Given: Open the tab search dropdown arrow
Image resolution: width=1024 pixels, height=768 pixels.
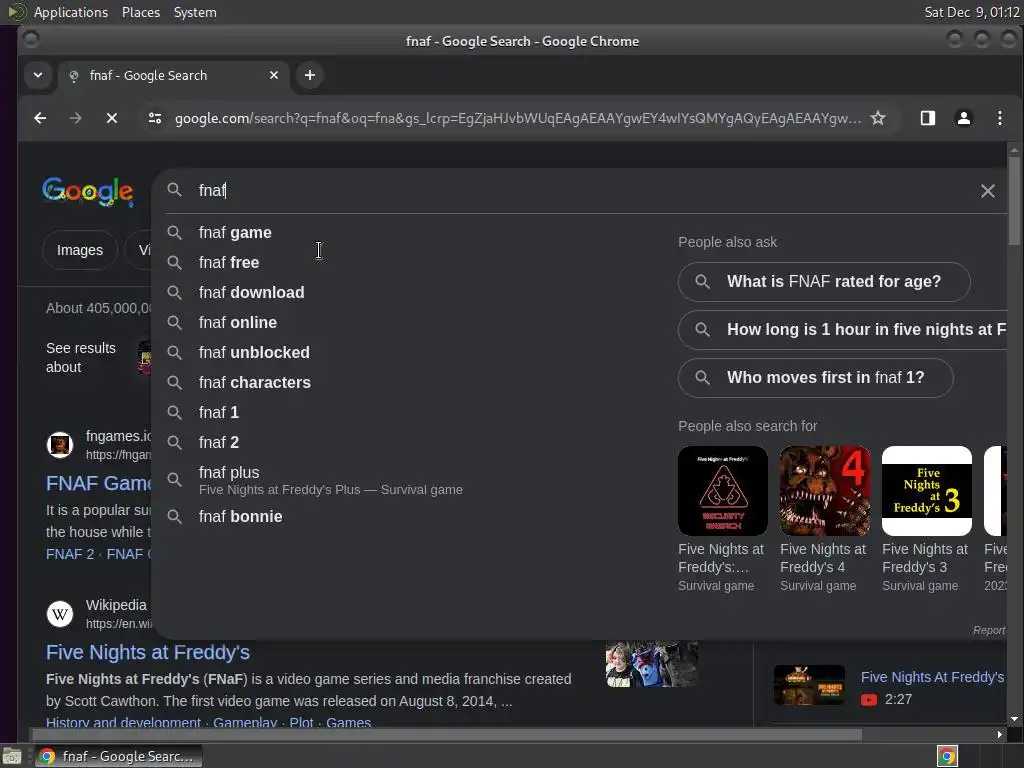Looking at the screenshot, I should [38, 75].
